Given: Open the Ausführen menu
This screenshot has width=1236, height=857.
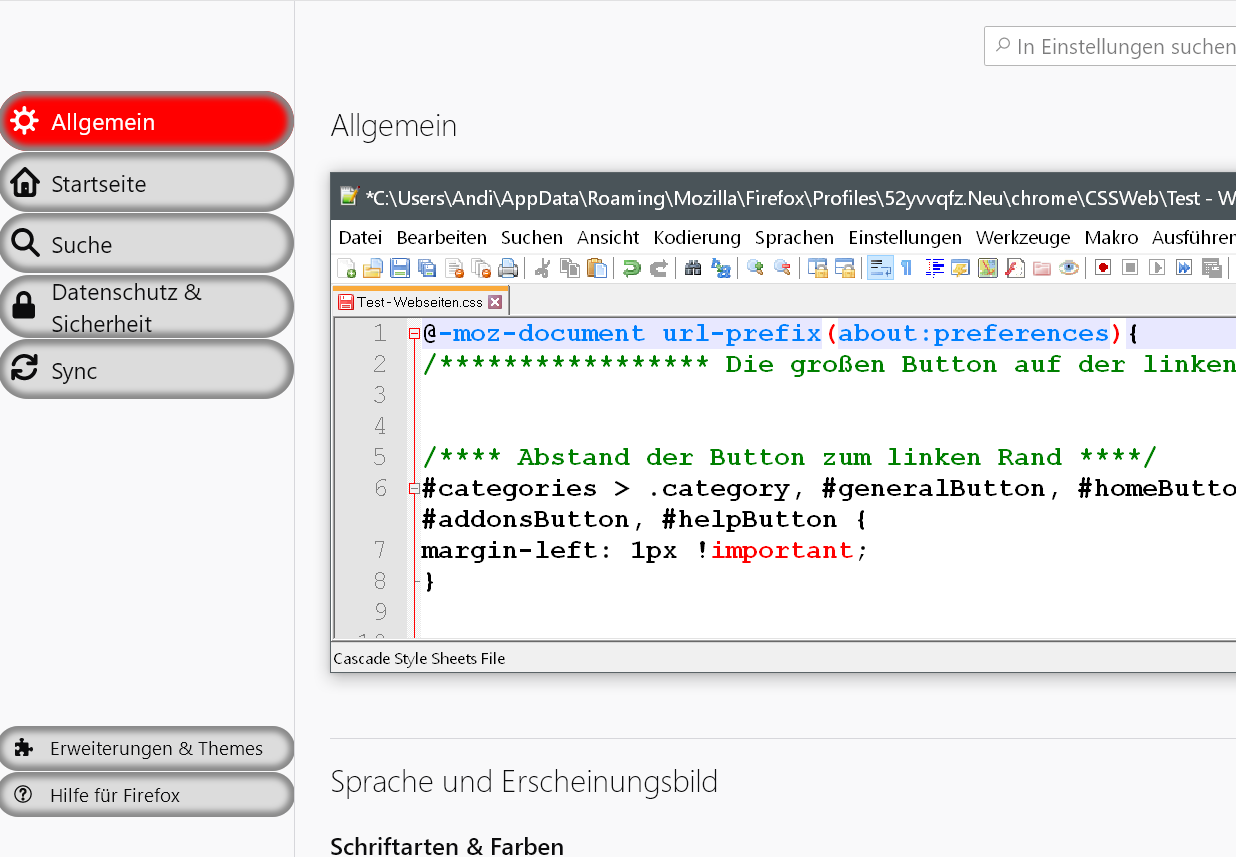Looking at the screenshot, I should coord(1192,237).
